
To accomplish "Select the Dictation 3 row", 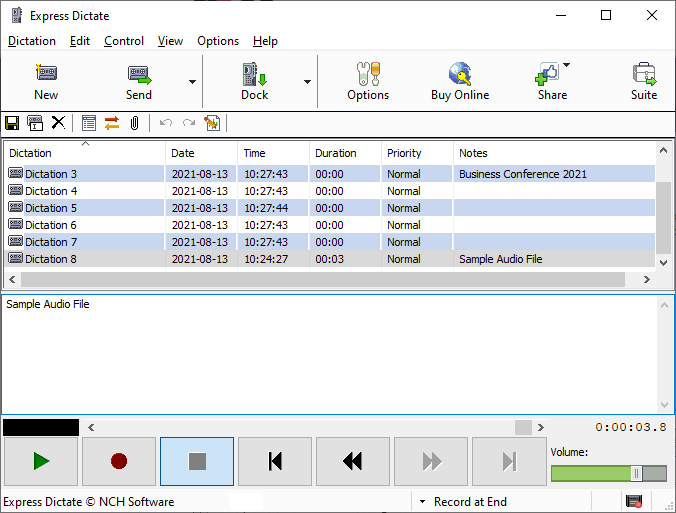I will [x=330, y=174].
